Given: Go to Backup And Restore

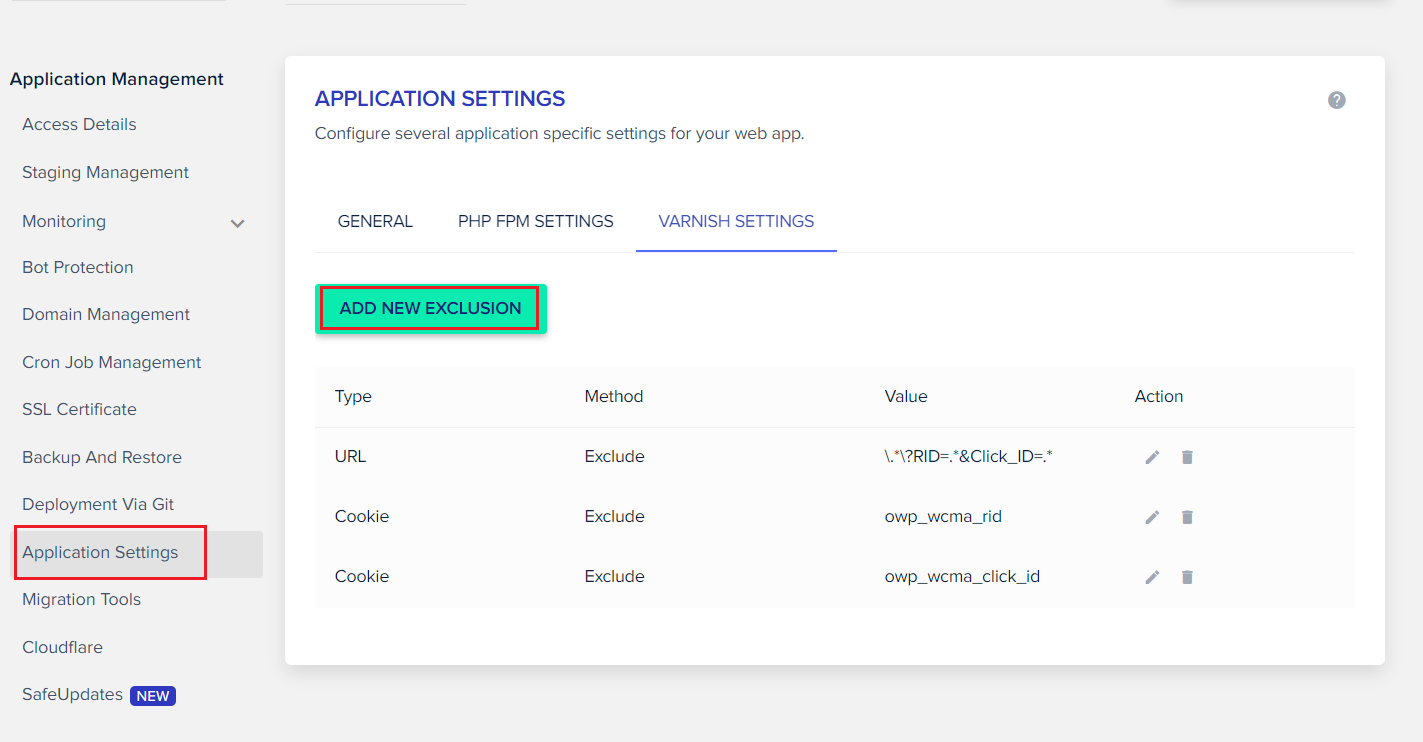Looking at the screenshot, I should [x=102, y=457].
